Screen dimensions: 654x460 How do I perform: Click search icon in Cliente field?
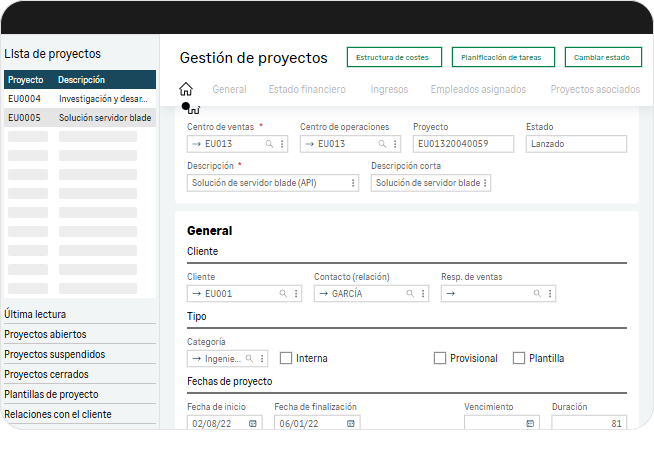(x=283, y=294)
